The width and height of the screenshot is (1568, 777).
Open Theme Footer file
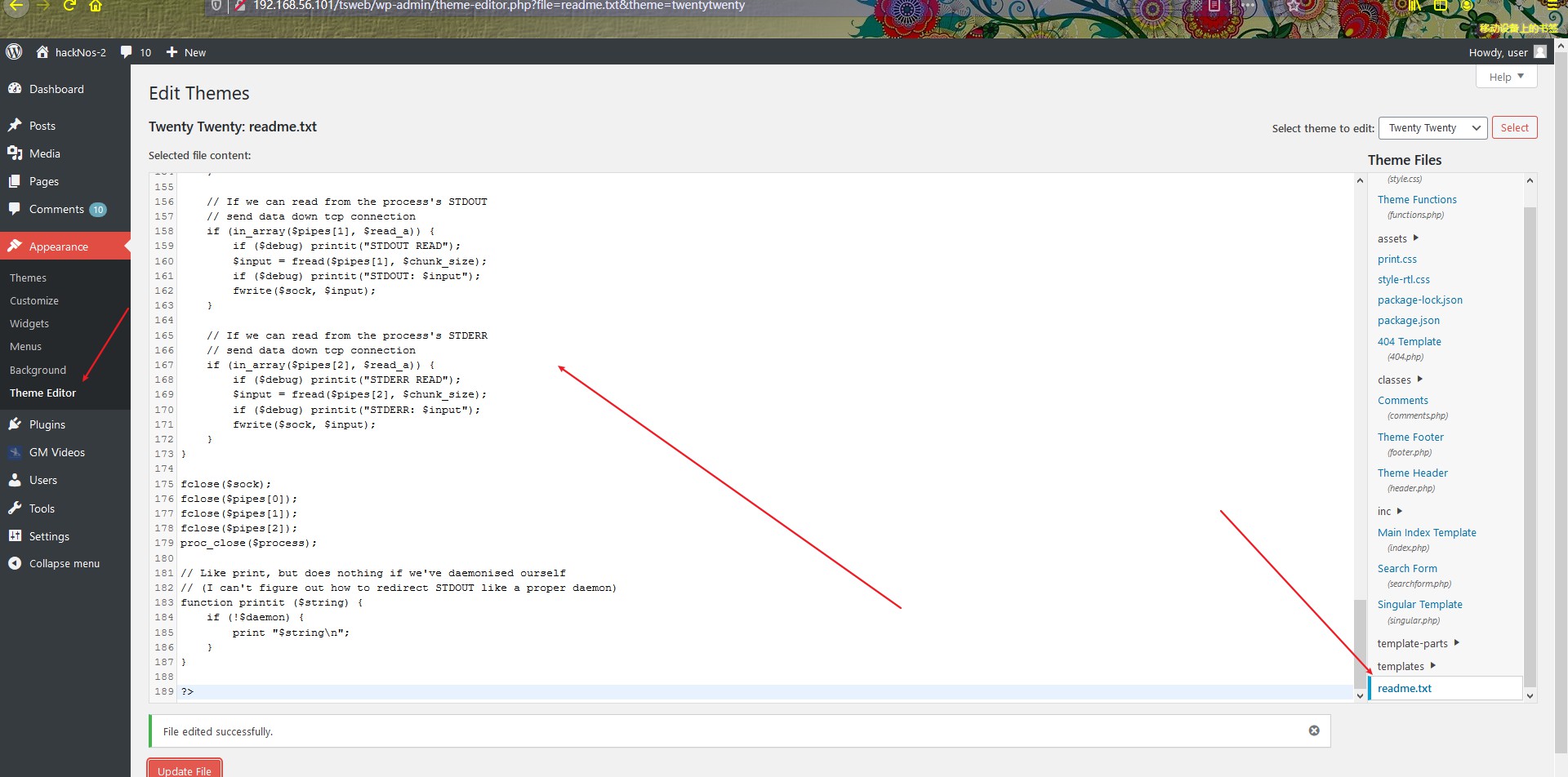tap(1410, 437)
